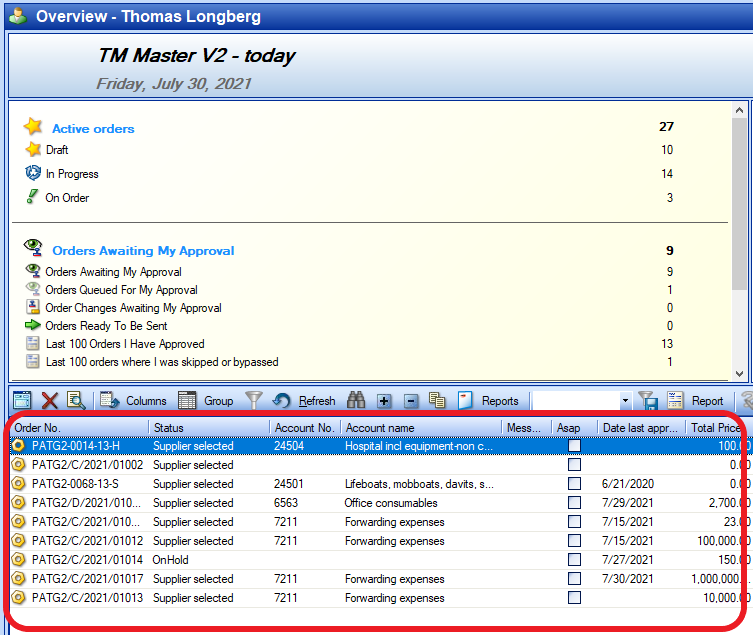Toggle Asap checkbox for PATG2/C/2021/01014
Screen dimensions: 753x635
coord(574,560)
